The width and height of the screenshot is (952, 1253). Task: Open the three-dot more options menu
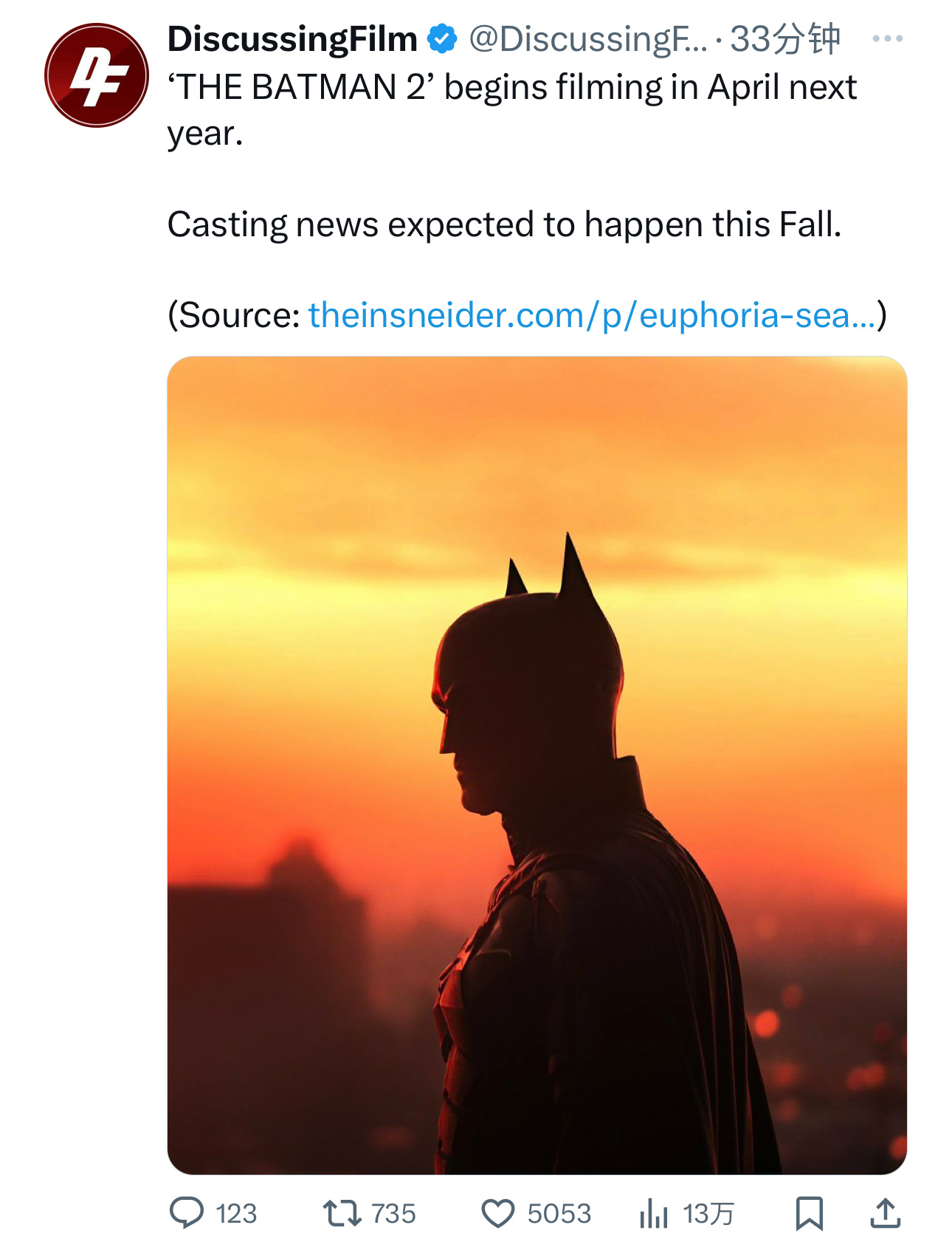[887, 38]
